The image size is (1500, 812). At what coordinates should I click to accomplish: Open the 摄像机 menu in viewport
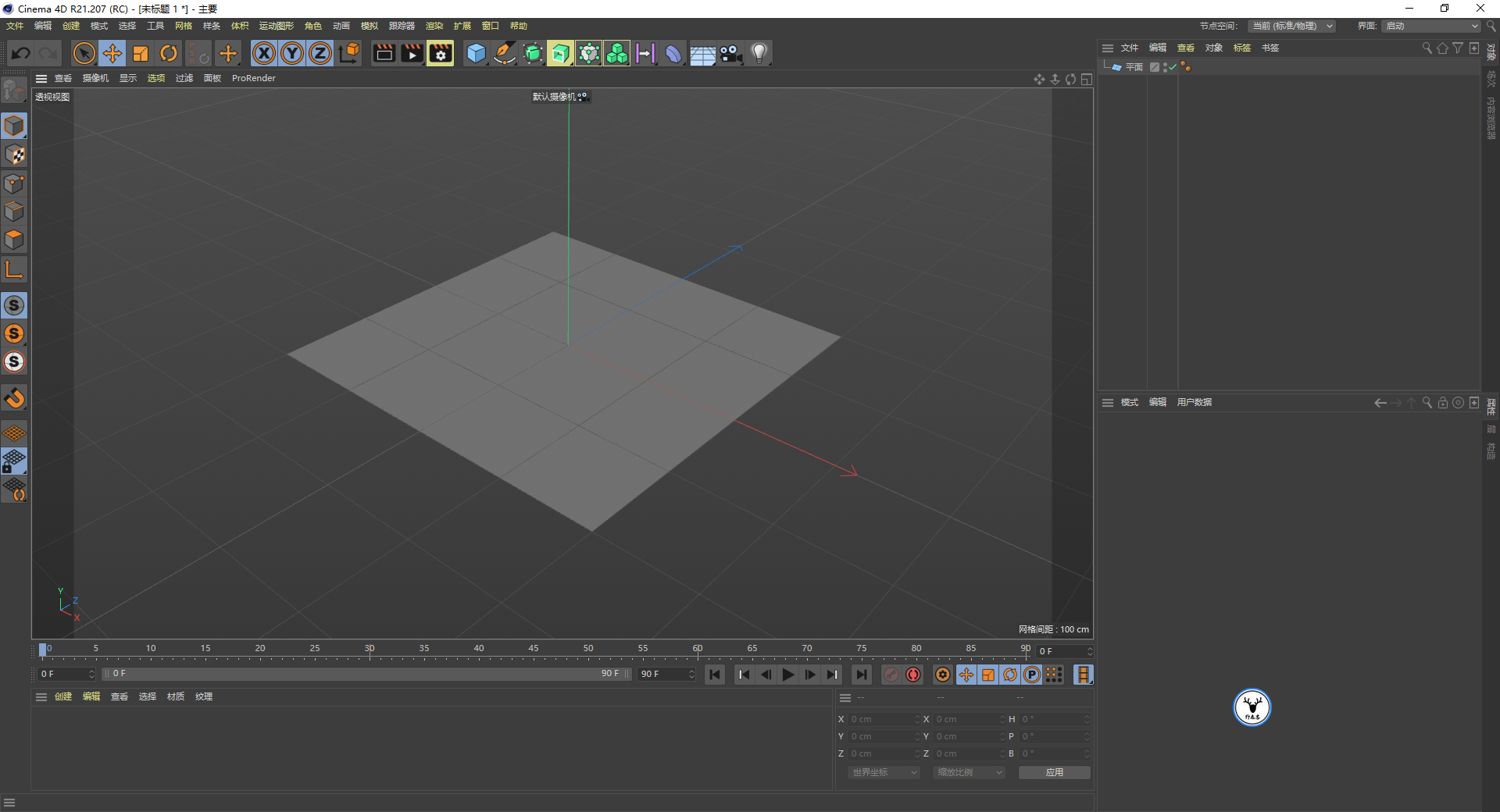(x=95, y=78)
